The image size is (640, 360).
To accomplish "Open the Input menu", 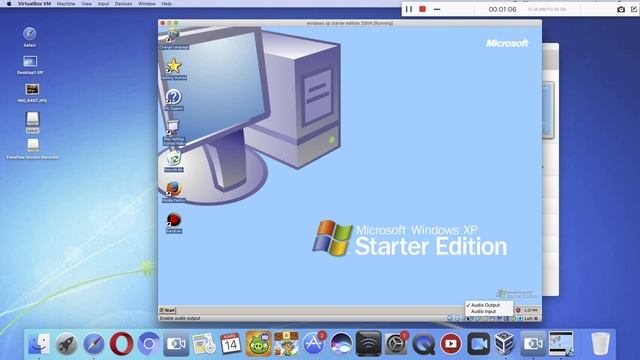I will 103,4.
